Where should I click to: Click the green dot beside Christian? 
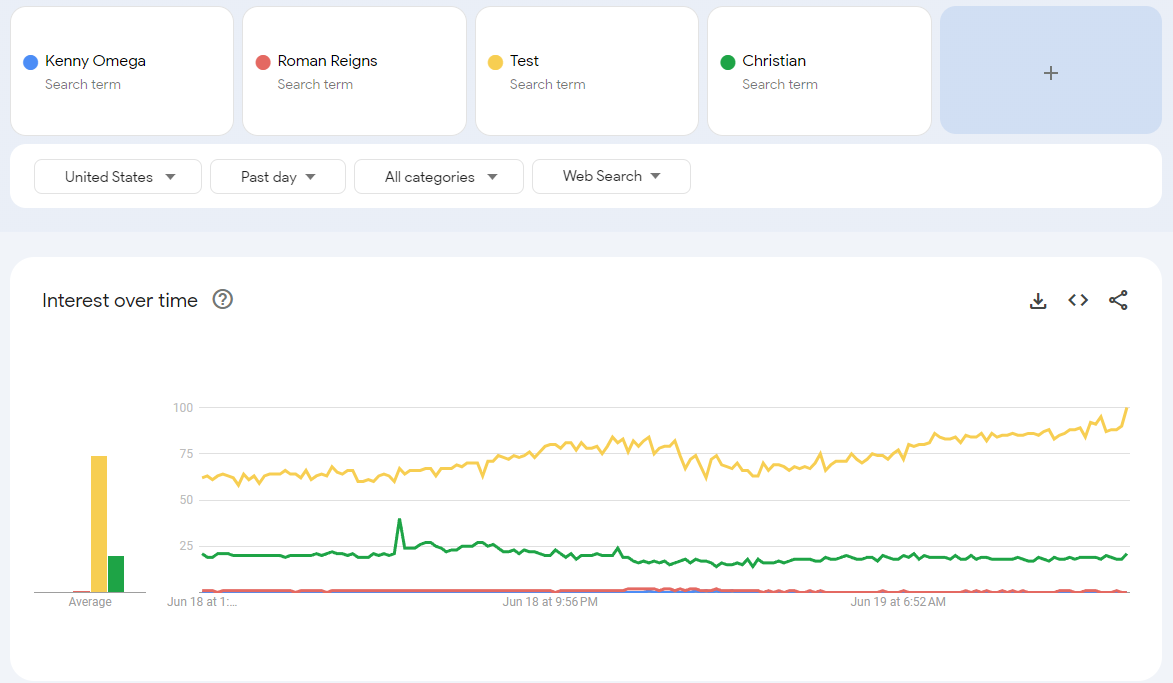[x=728, y=62]
